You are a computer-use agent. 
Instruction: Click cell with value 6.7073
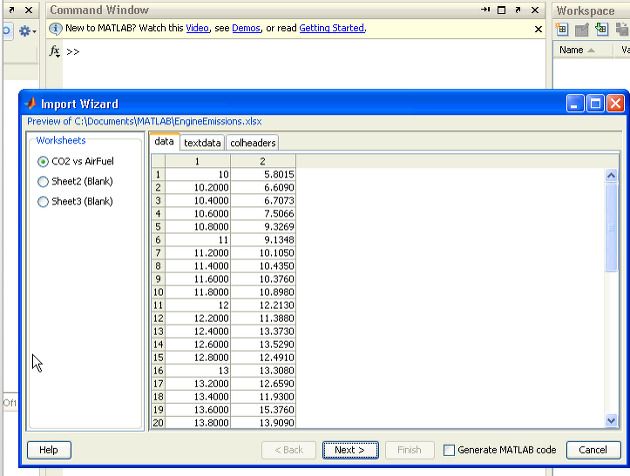click(x=263, y=200)
